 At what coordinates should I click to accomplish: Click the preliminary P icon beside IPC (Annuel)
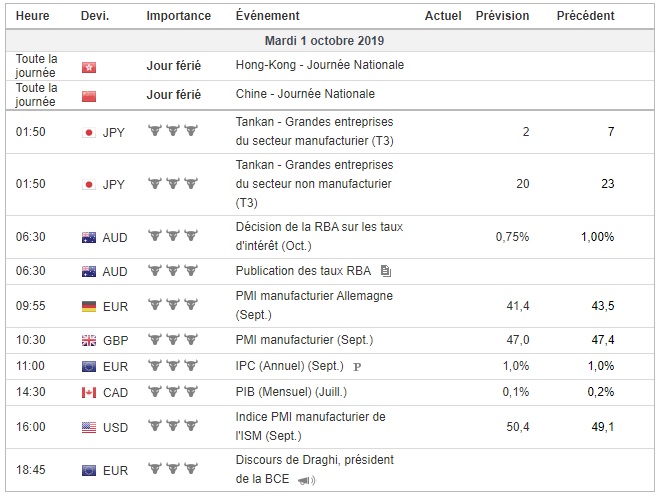click(357, 367)
